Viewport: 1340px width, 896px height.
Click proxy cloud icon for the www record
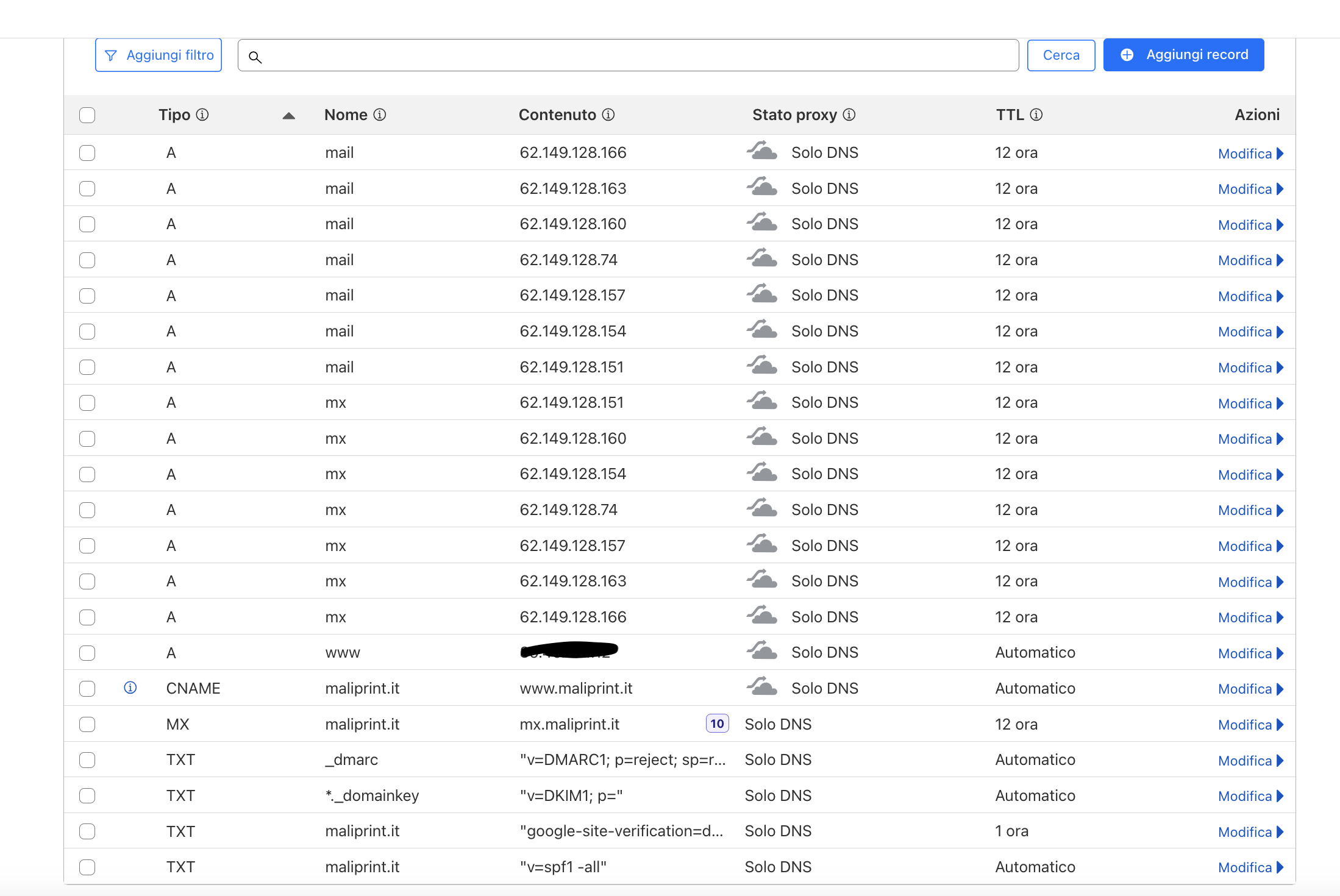(762, 650)
